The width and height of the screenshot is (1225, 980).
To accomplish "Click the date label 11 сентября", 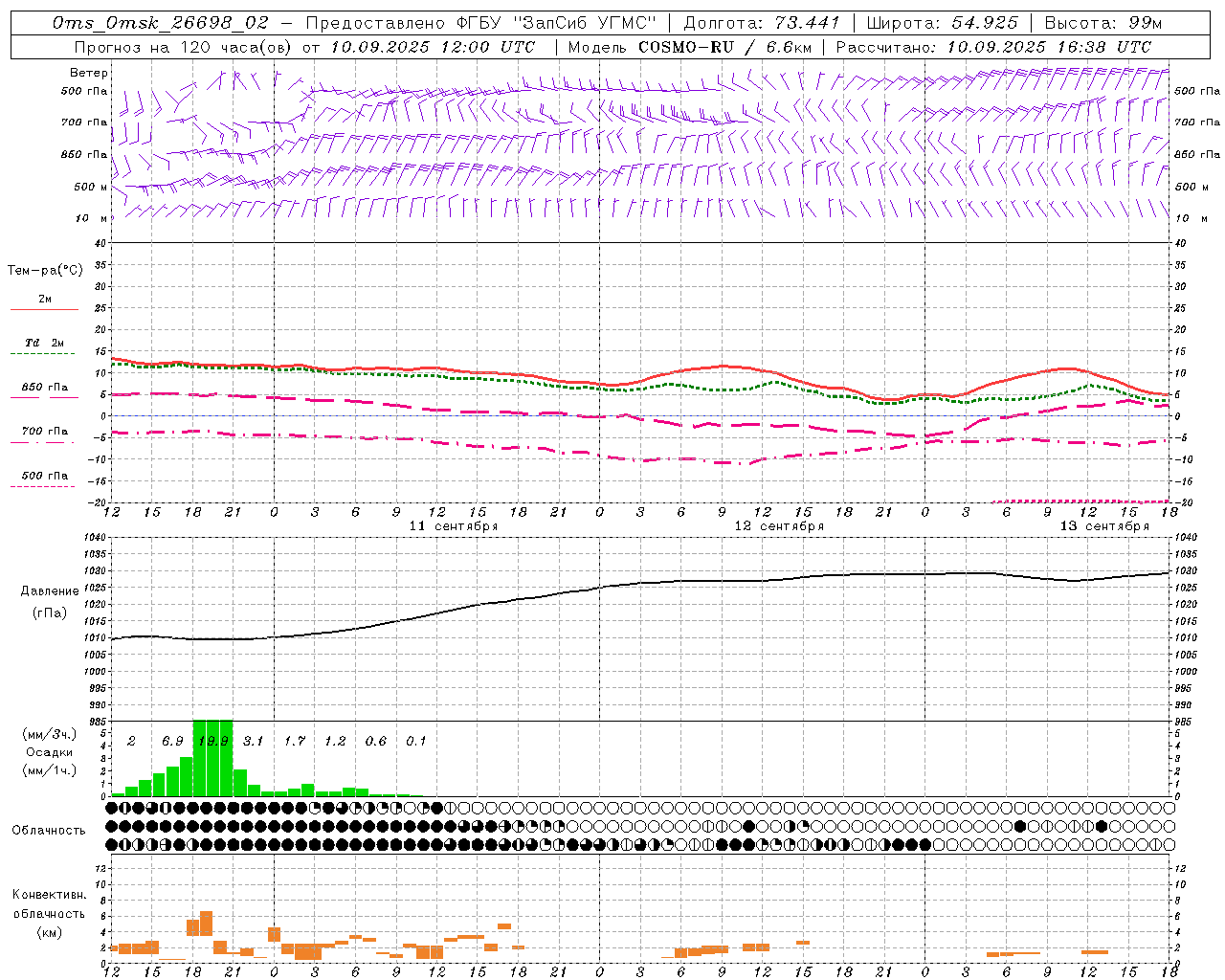I will click(454, 526).
